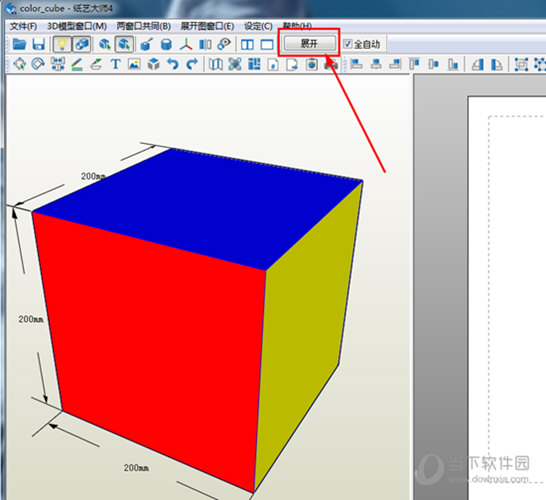The image size is (546, 500).
Task: Select the 3D axis coordinate icon
Action: 186,44
